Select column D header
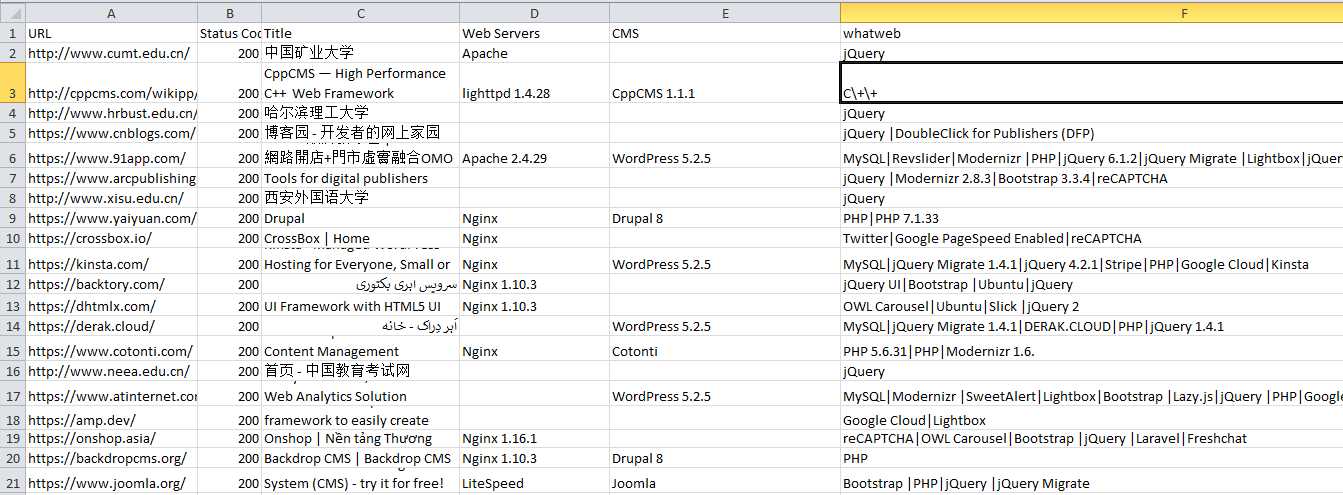The height and width of the screenshot is (495, 1343). (534, 13)
